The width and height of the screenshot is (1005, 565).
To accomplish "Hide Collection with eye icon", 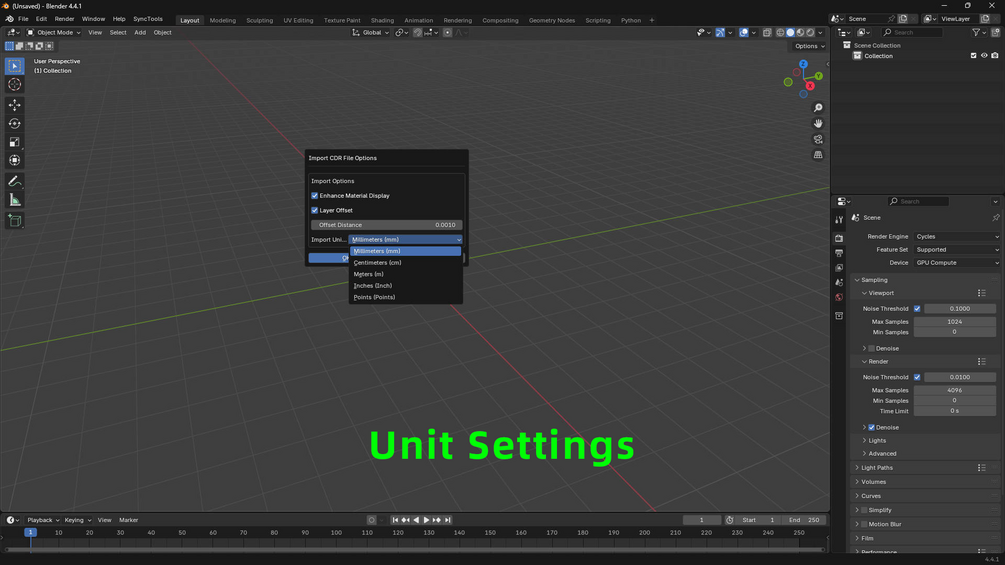I will (984, 56).
